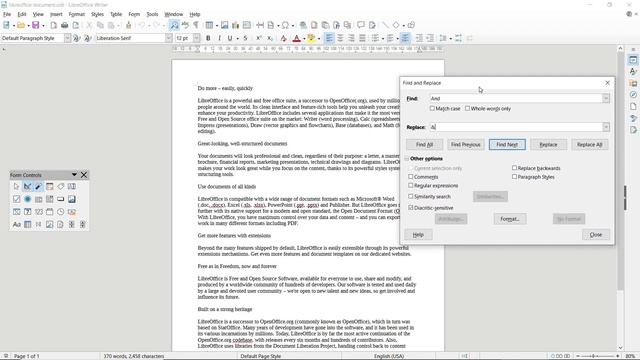Apply Bold formatting
The width and height of the screenshot is (640, 360).
[x=208, y=38]
